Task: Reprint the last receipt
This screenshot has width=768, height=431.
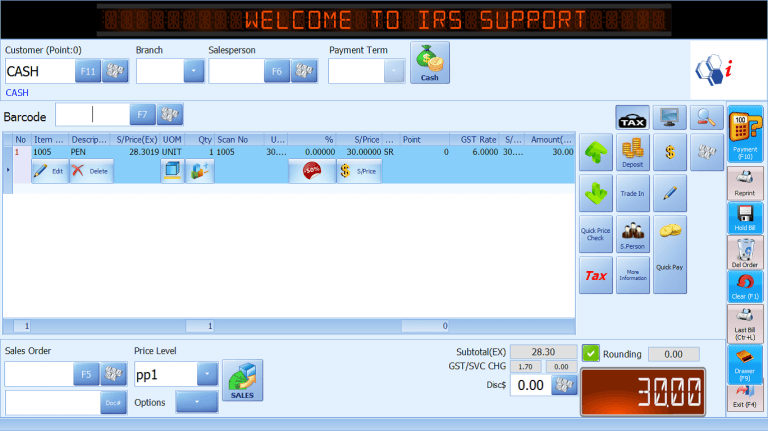Action: point(745,183)
